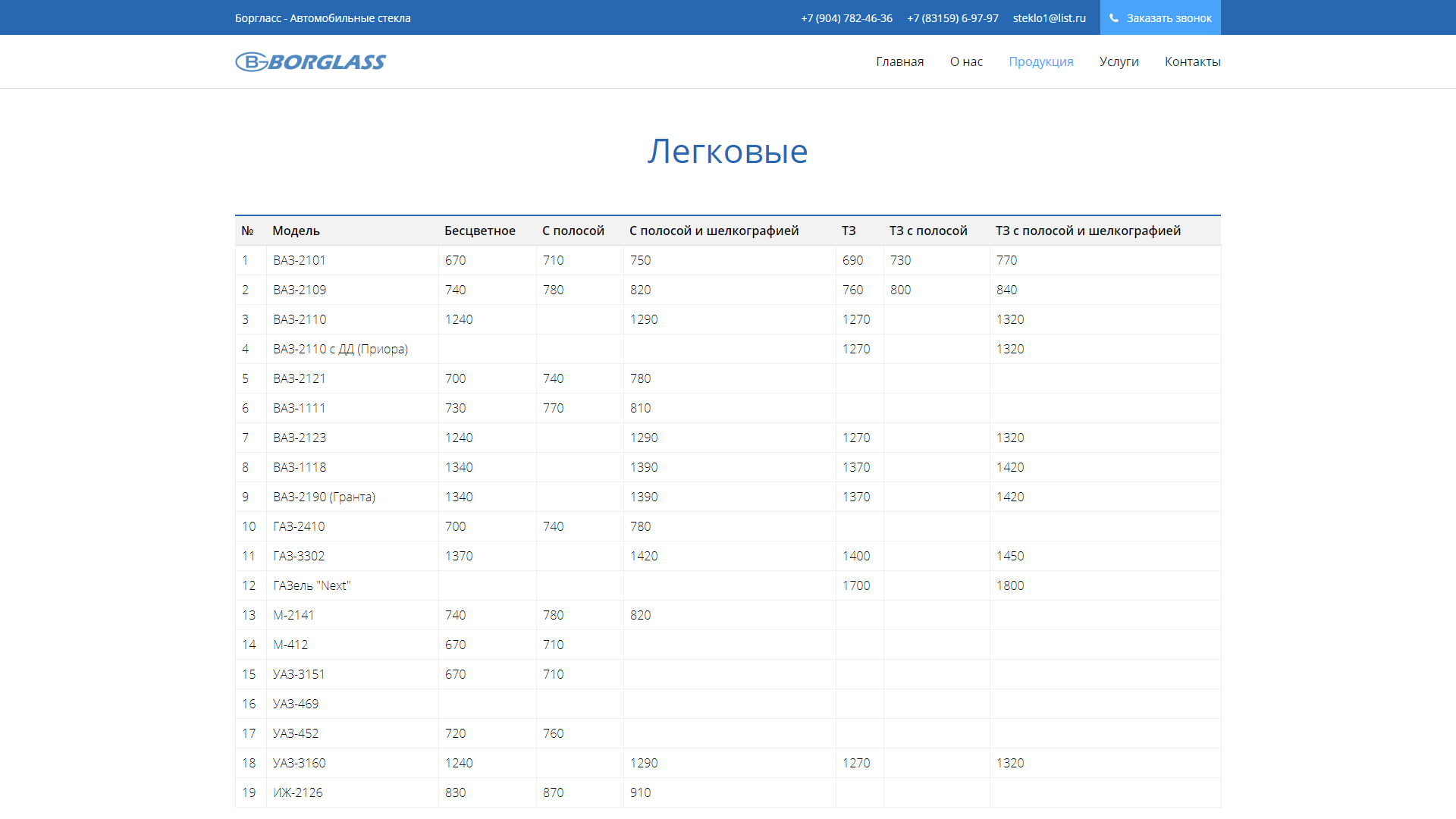The image size is (1456, 819).
Task: Click the 1800 price for ГАЗель Next
Action: (1010, 585)
